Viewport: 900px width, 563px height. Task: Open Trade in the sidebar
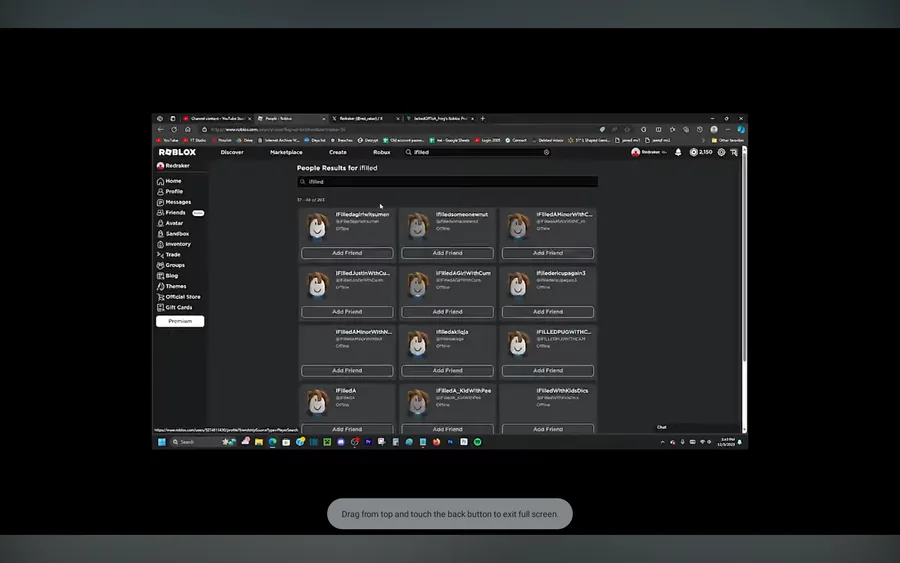[x=169, y=254]
